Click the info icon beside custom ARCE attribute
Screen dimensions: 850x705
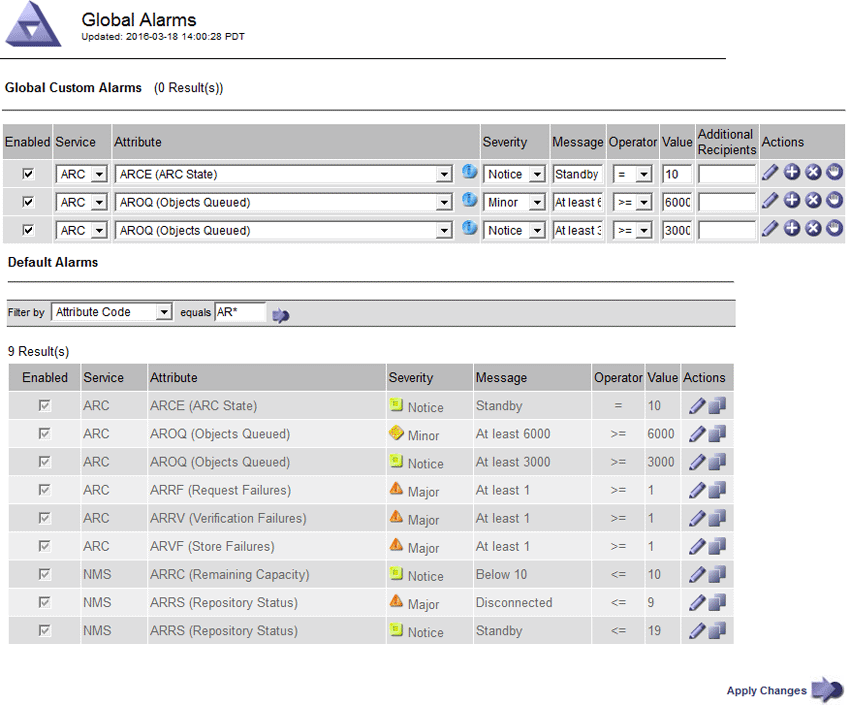pos(469,173)
